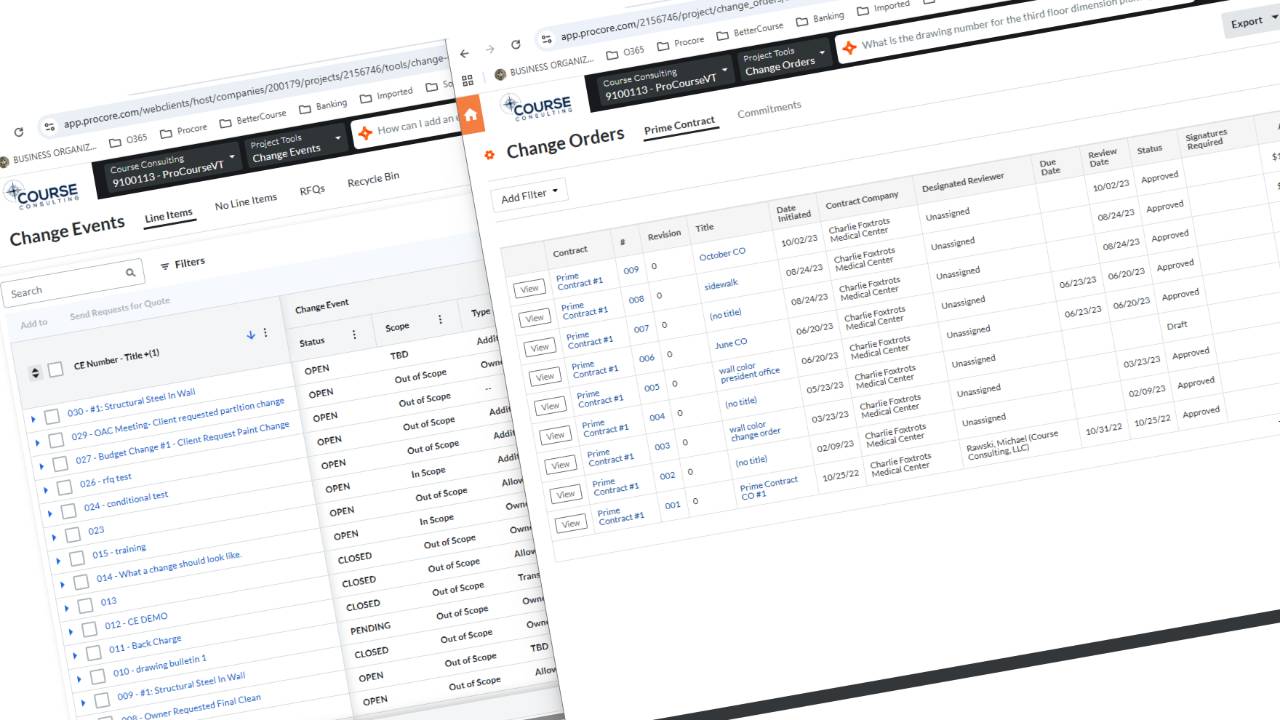Check the box for 030 - #1: Structural Steel In Wall
Image resolution: width=1280 pixels, height=720 pixels.
(52, 416)
